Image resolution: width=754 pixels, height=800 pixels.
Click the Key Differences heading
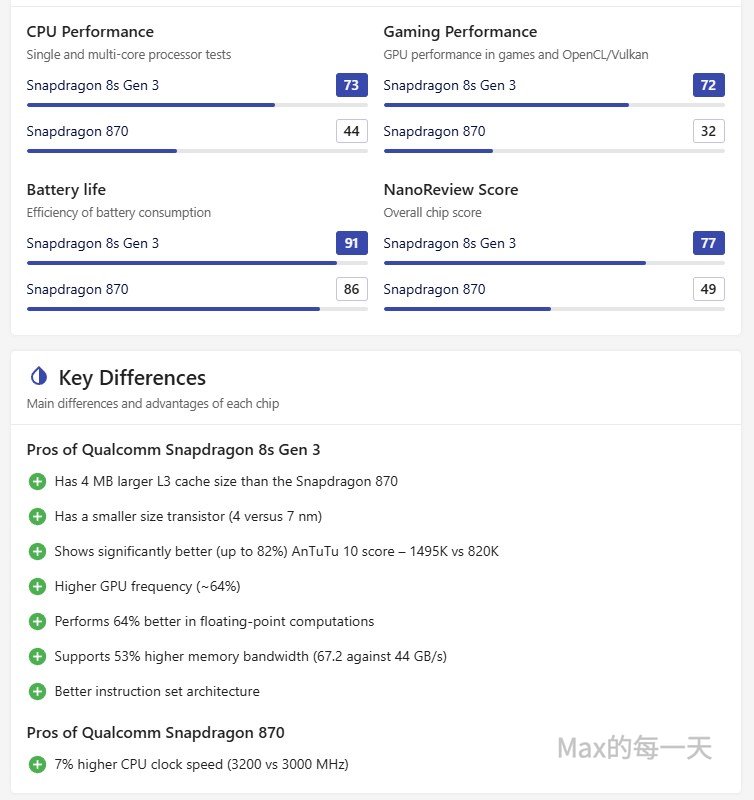tap(132, 378)
